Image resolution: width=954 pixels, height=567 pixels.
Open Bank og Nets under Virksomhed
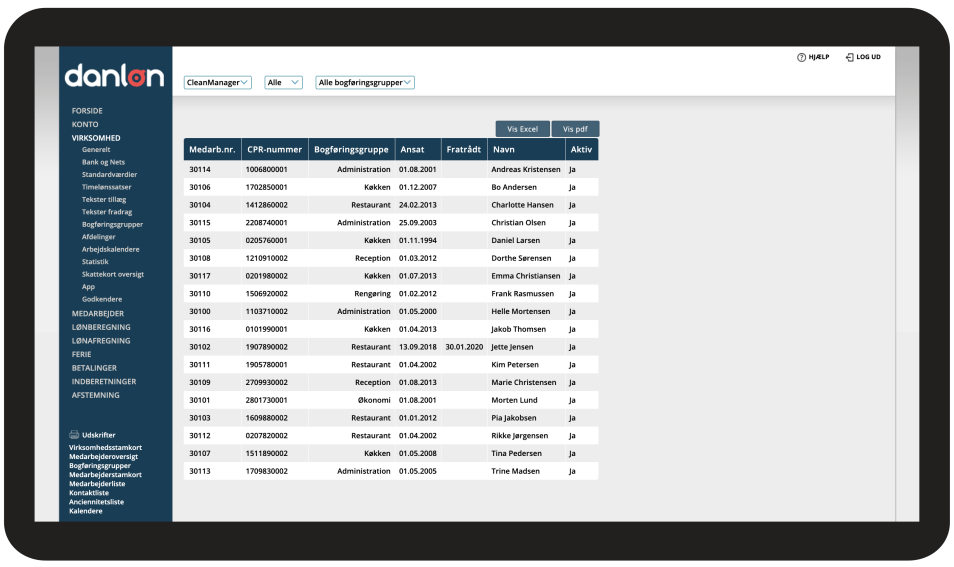pyautogui.click(x=103, y=162)
